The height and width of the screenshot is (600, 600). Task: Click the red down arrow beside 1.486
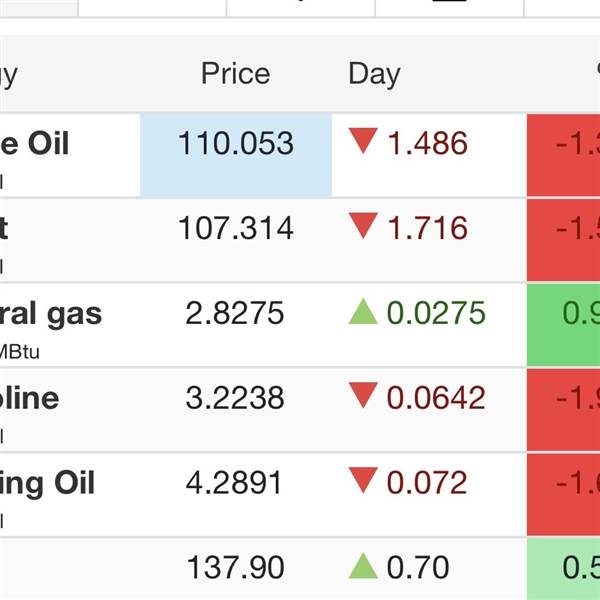363,143
